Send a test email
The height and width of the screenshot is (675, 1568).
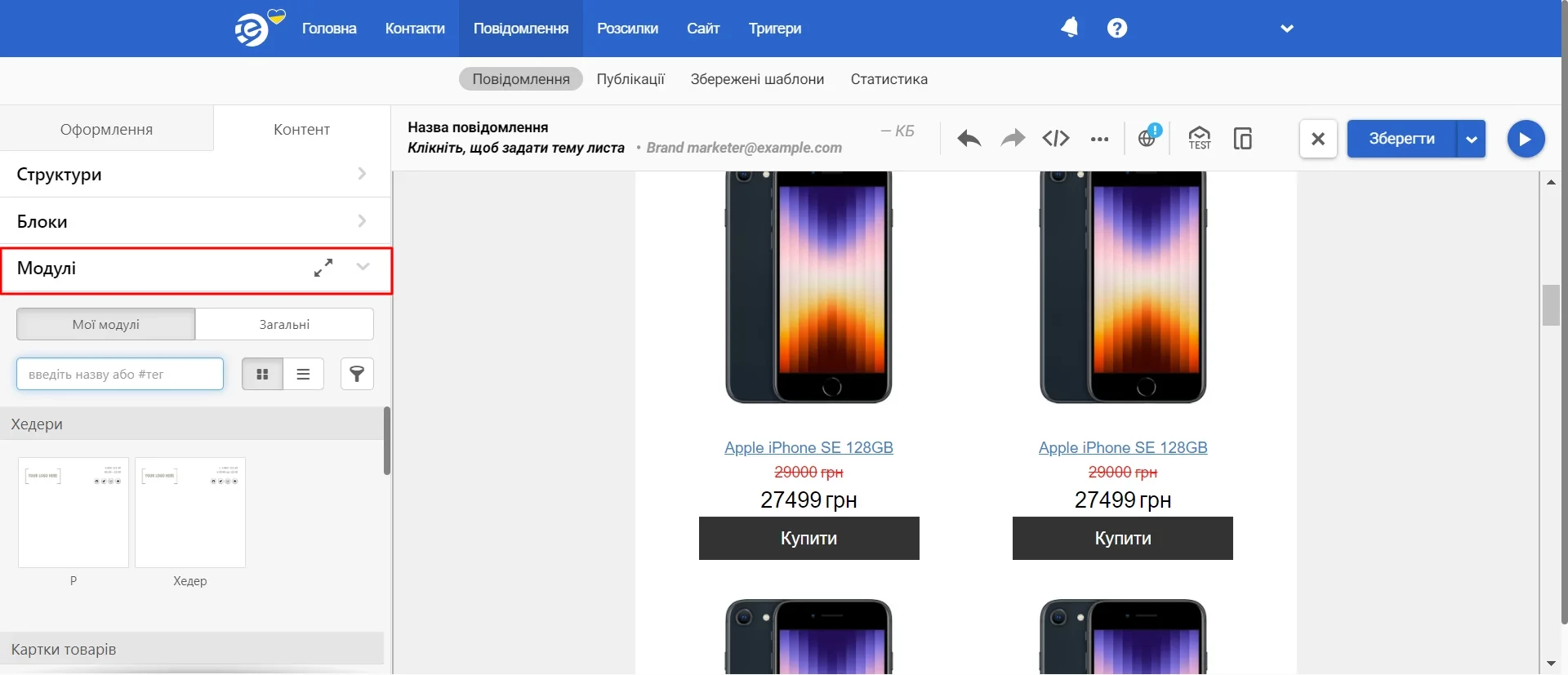1200,138
